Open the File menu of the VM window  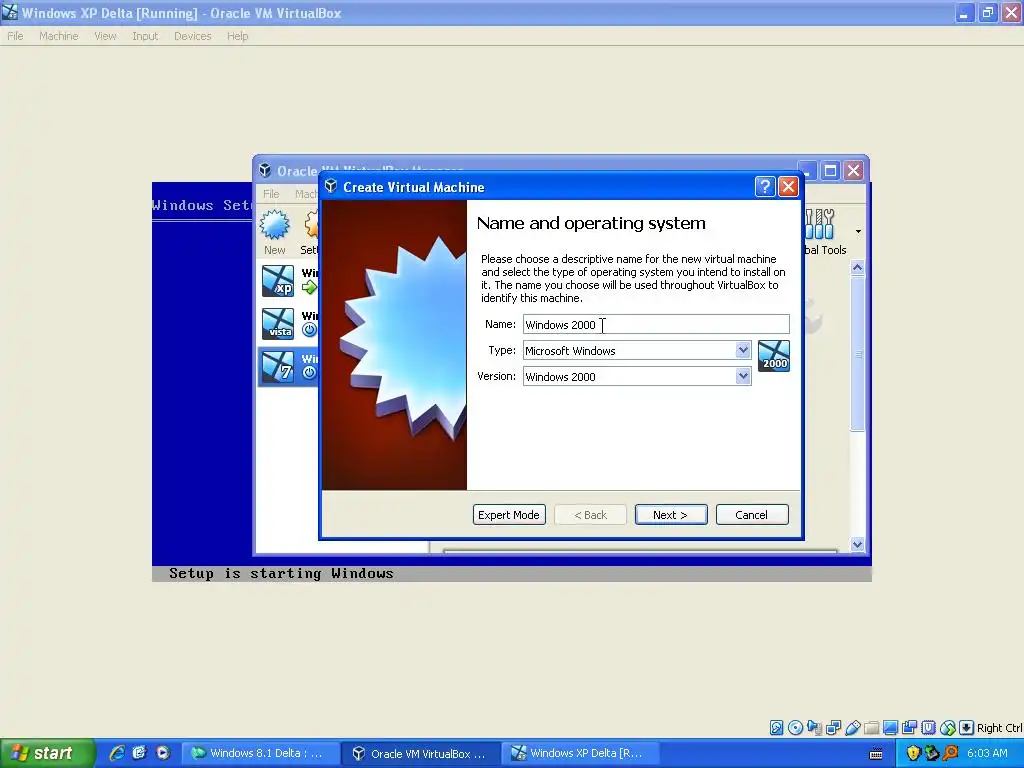[x=15, y=36]
